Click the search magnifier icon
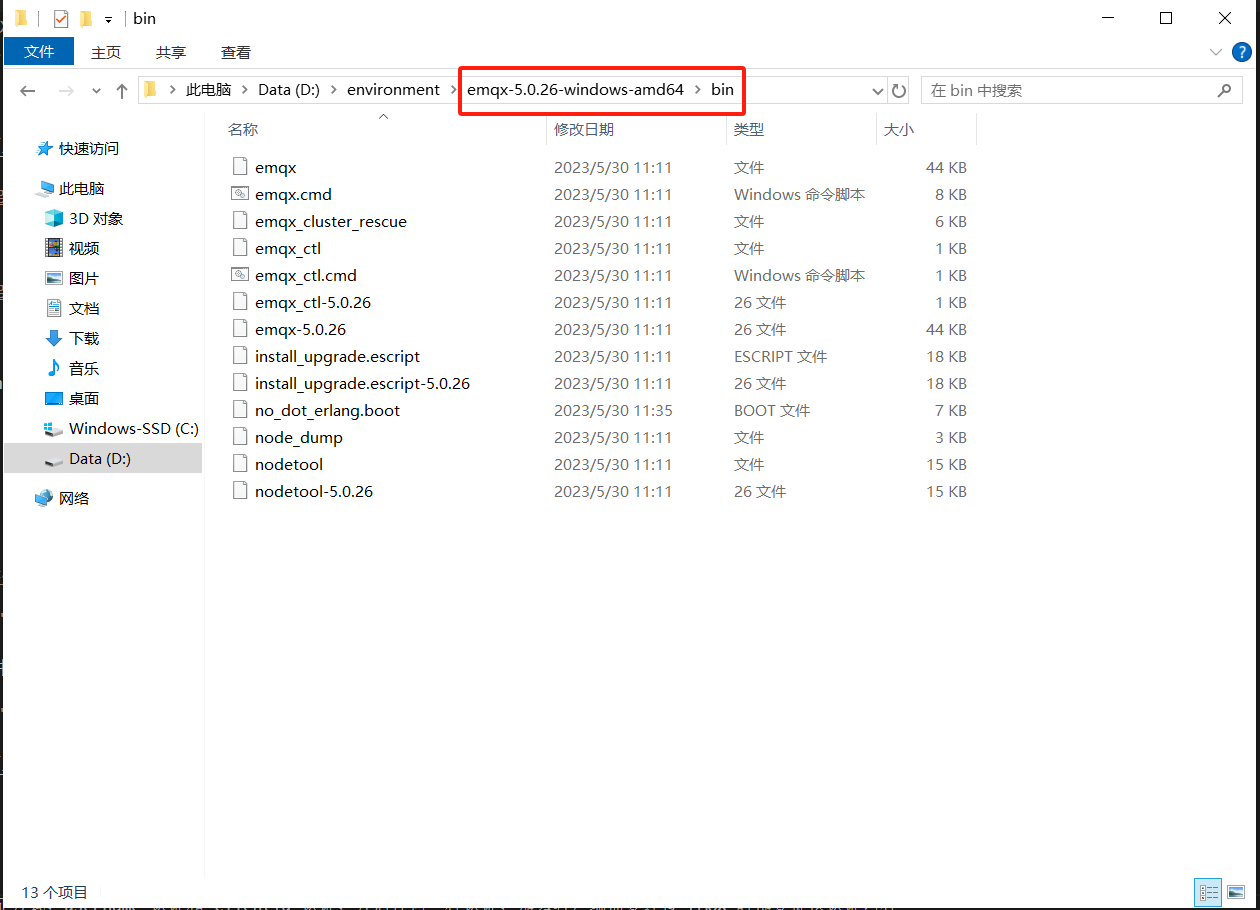 1224,90
